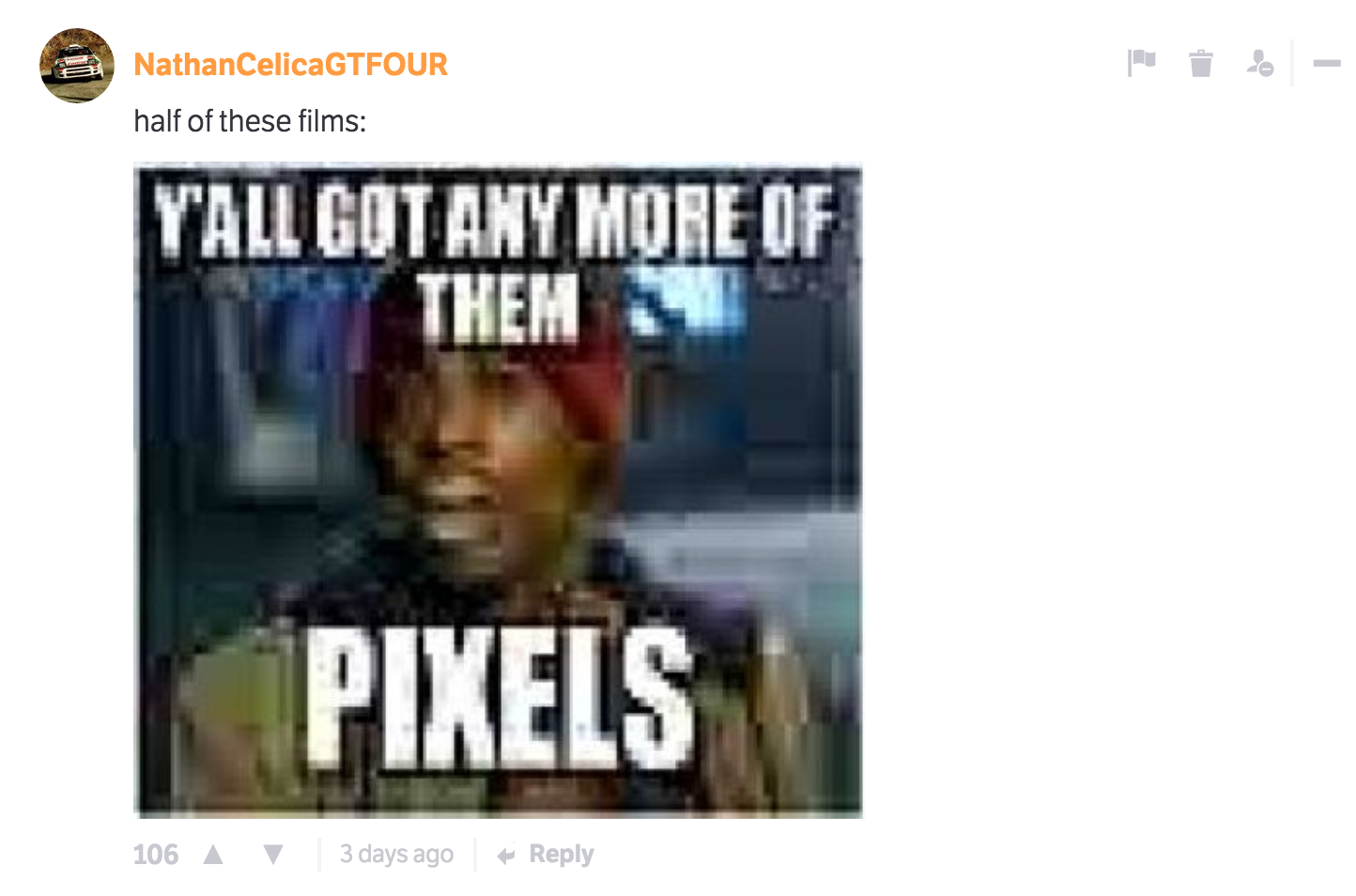Select the 'half of these films:' comment text
Viewport: 1356px width, 896px height.
[x=250, y=121]
